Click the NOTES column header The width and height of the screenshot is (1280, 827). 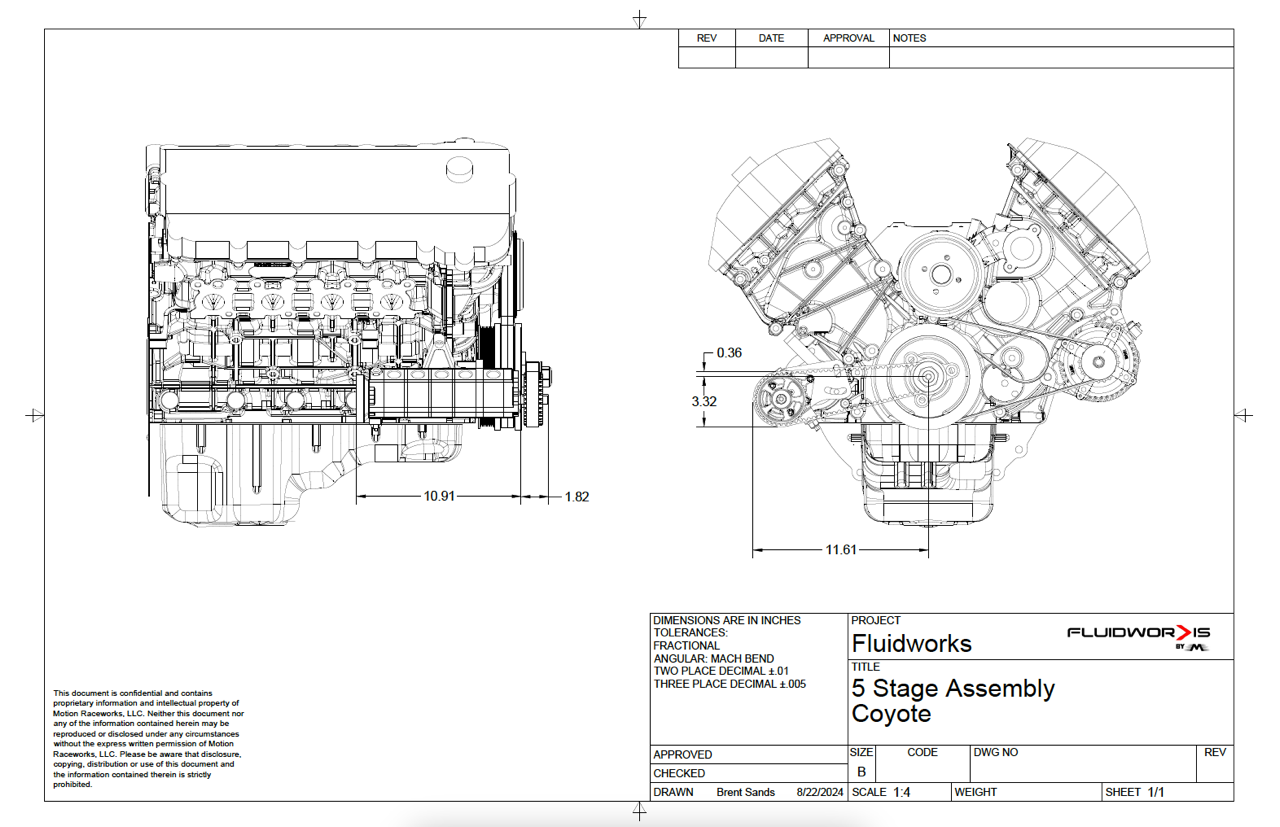pyautogui.click(x=909, y=38)
